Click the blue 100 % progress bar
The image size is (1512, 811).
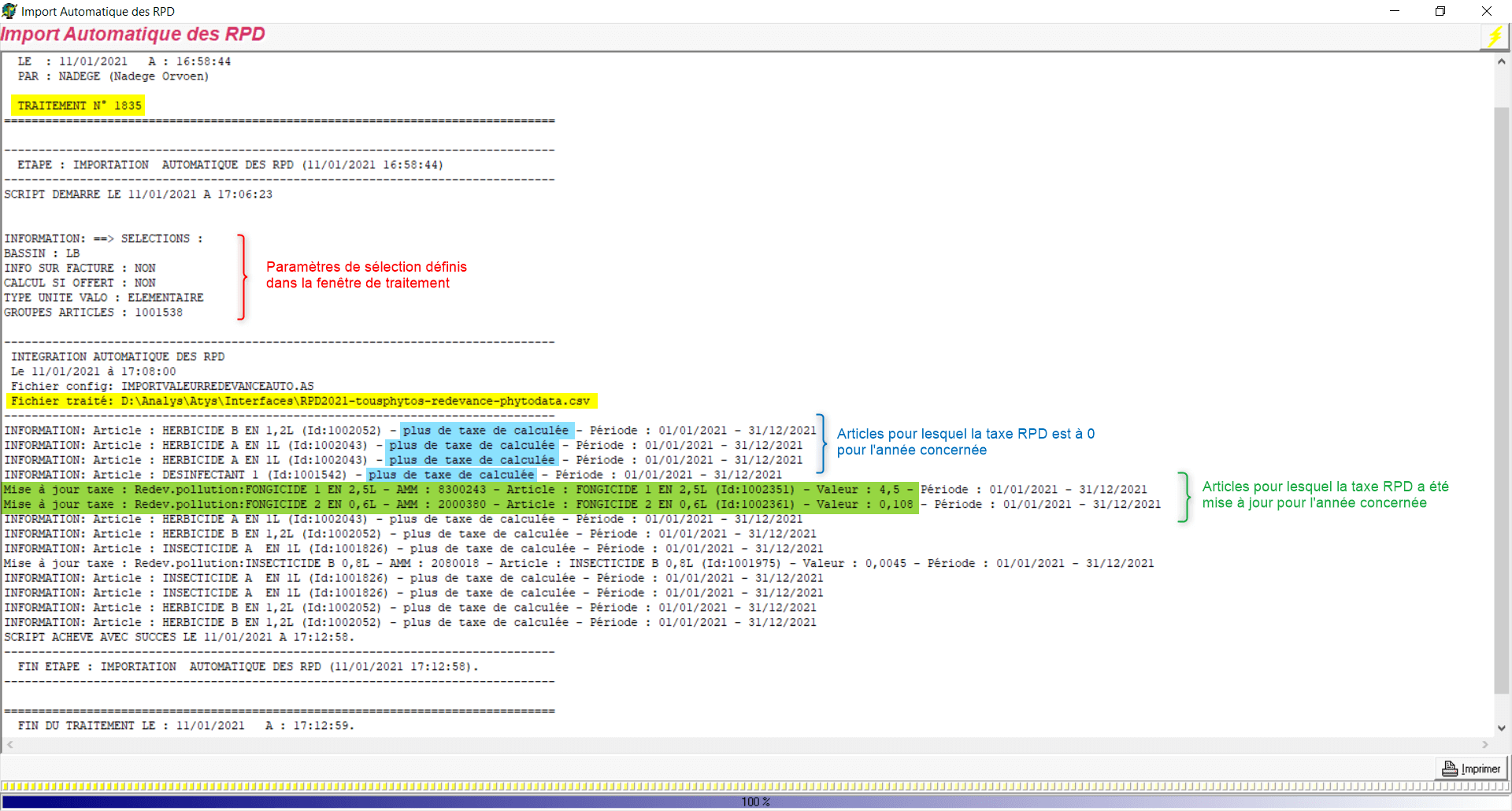tap(754, 802)
